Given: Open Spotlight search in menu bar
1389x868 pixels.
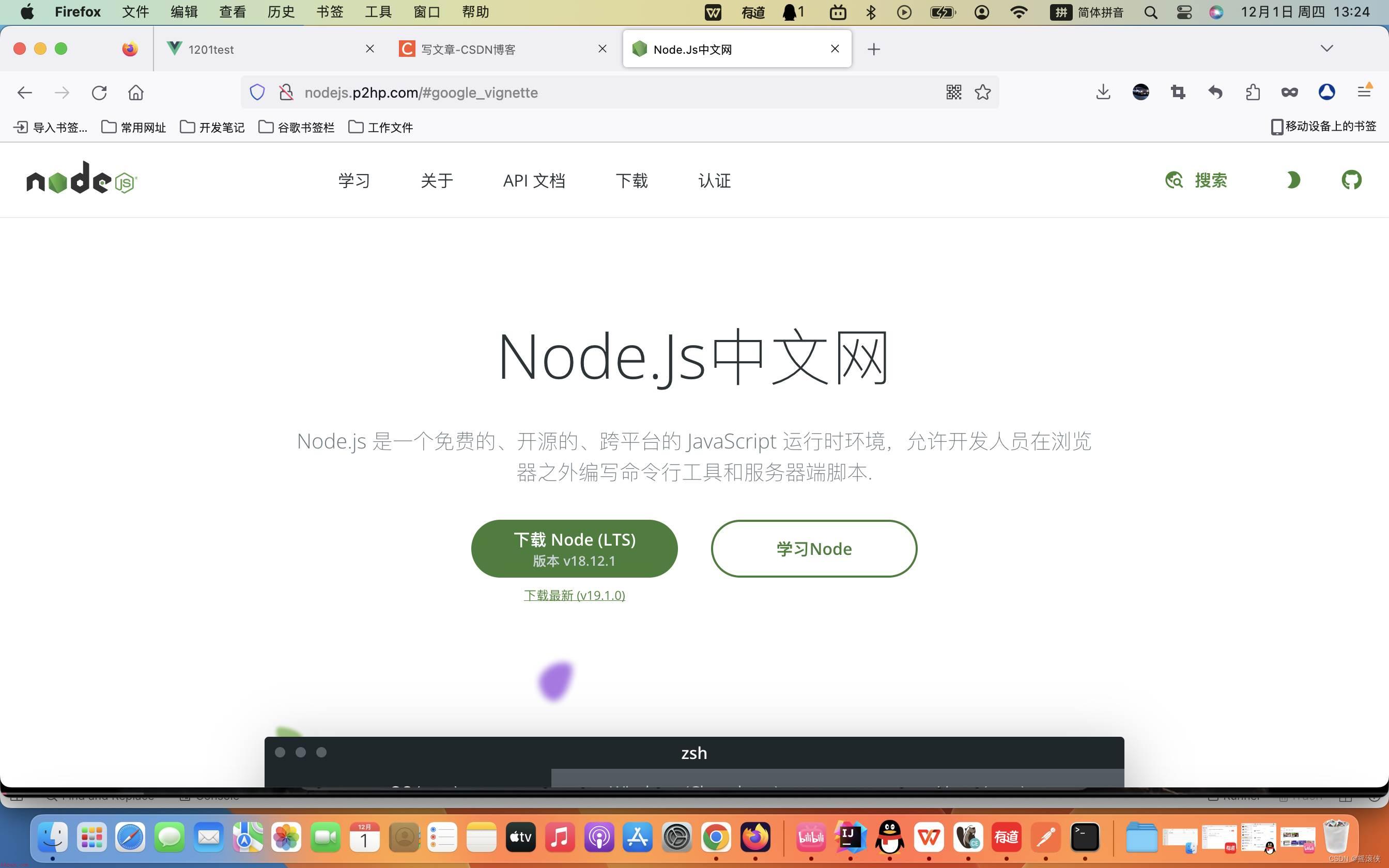Looking at the screenshot, I should click(x=1150, y=12).
